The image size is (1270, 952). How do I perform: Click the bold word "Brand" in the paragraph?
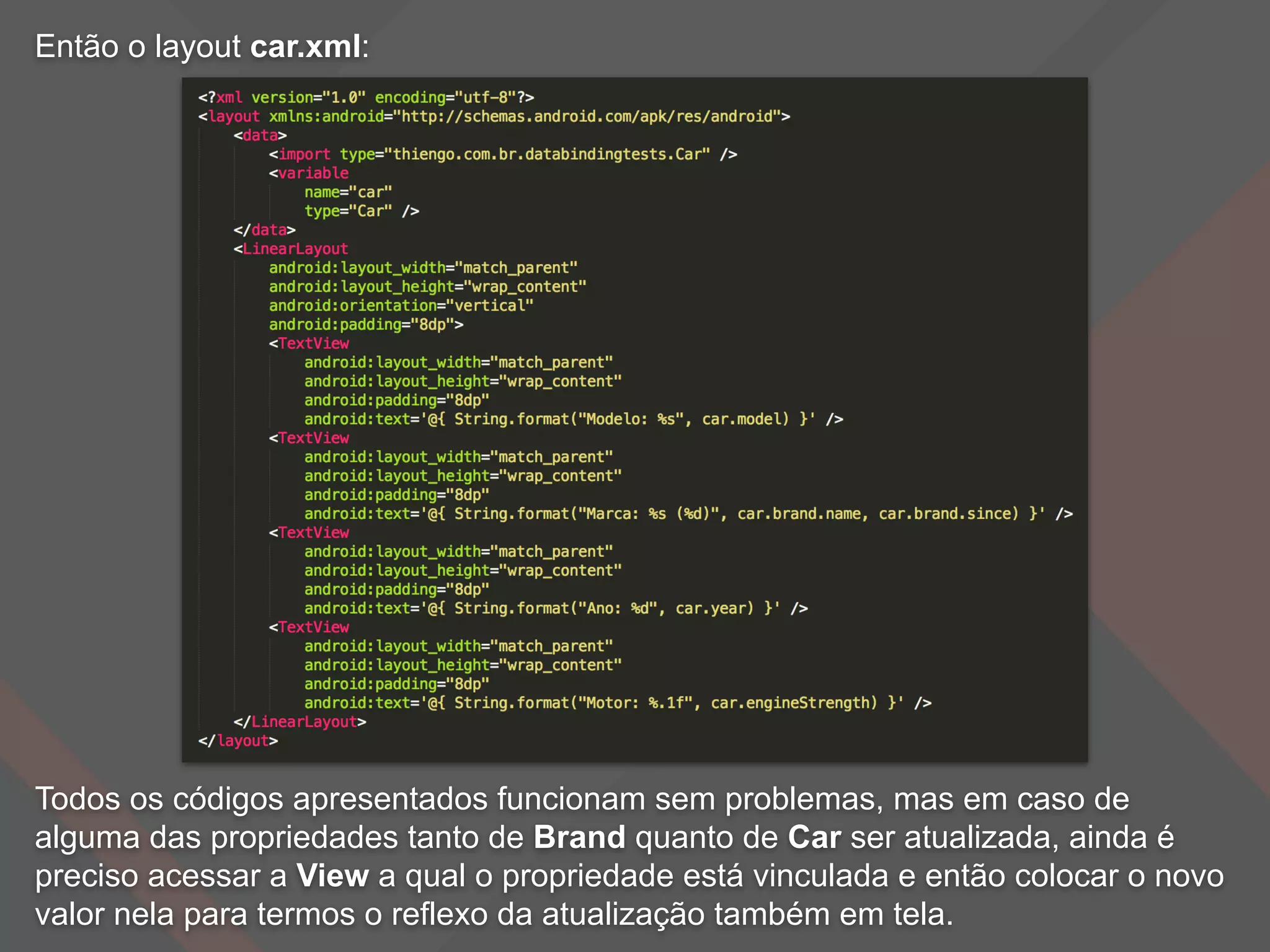(579, 837)
